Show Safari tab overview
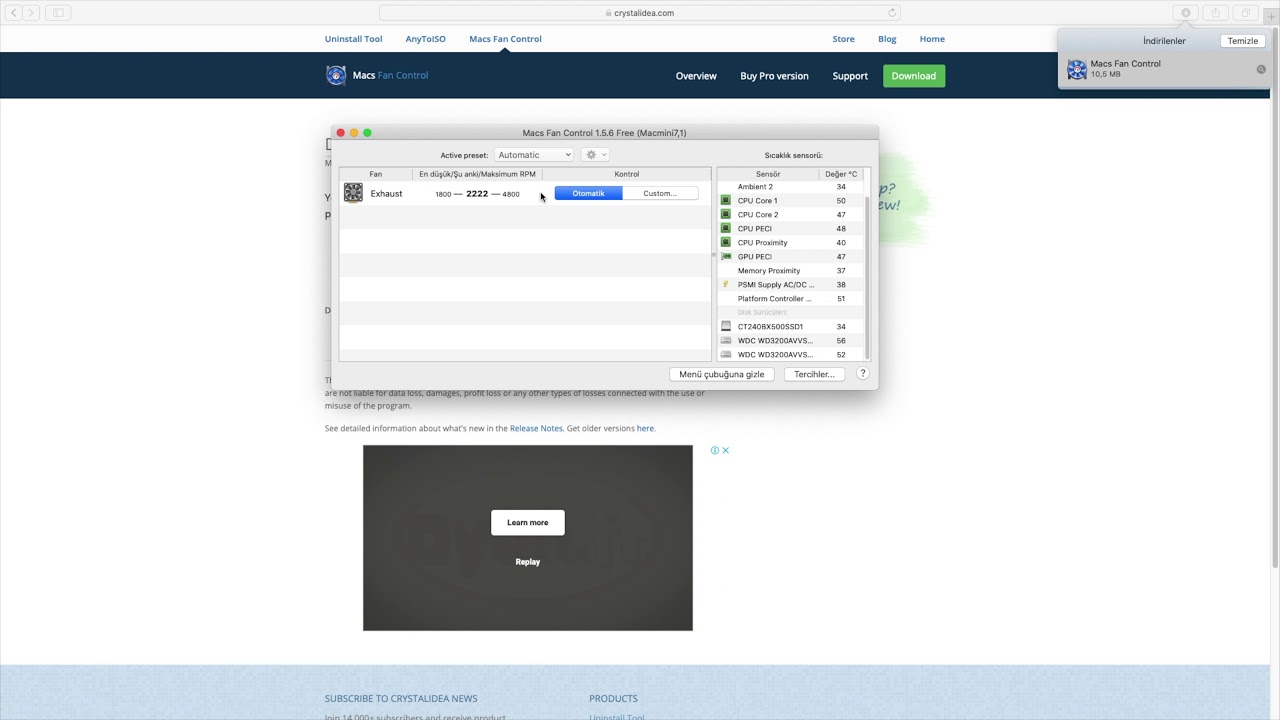The image size is (1280, 720). [x=1246, y=13]
